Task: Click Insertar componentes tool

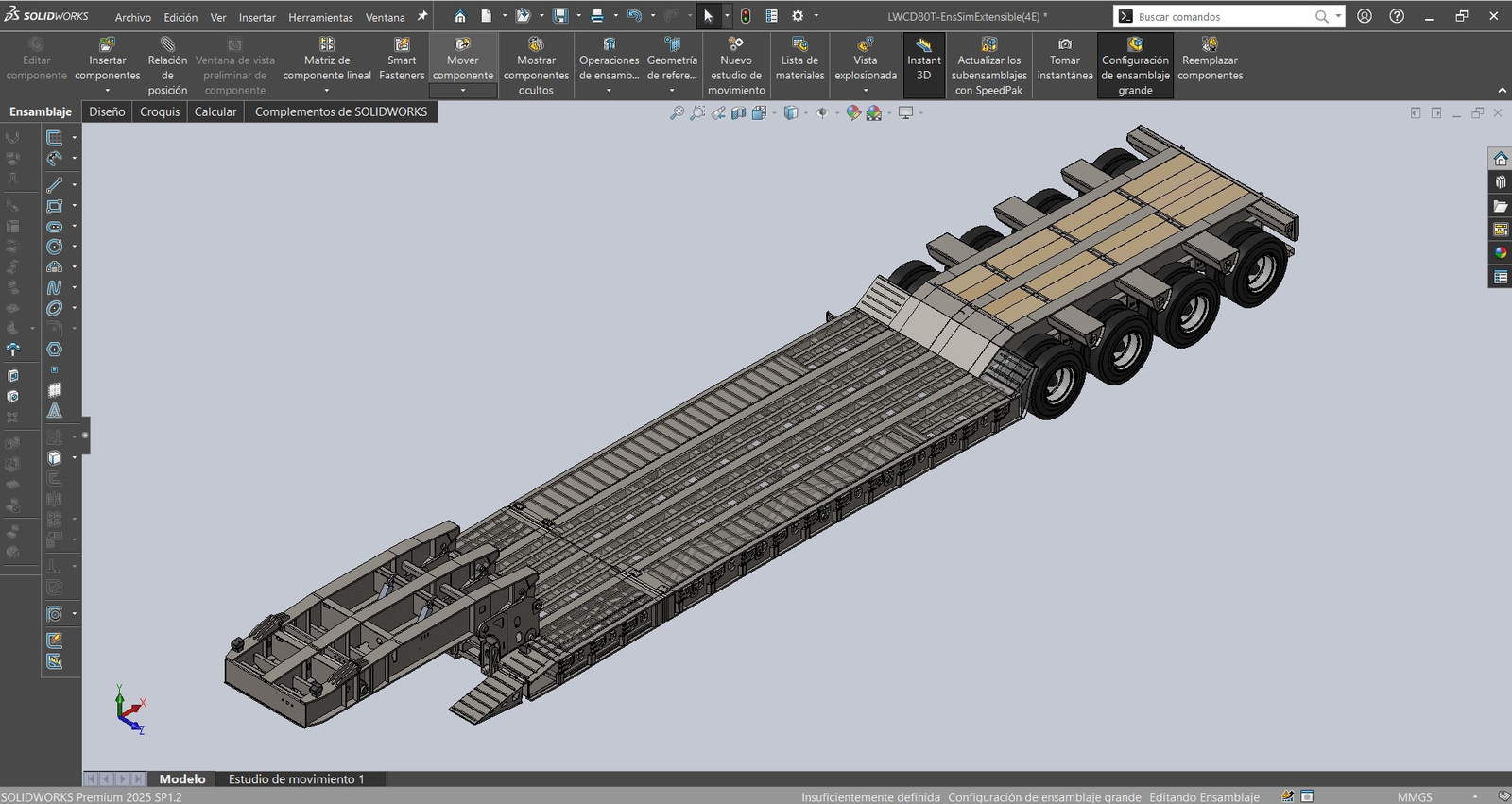Action: click(108, 60)
